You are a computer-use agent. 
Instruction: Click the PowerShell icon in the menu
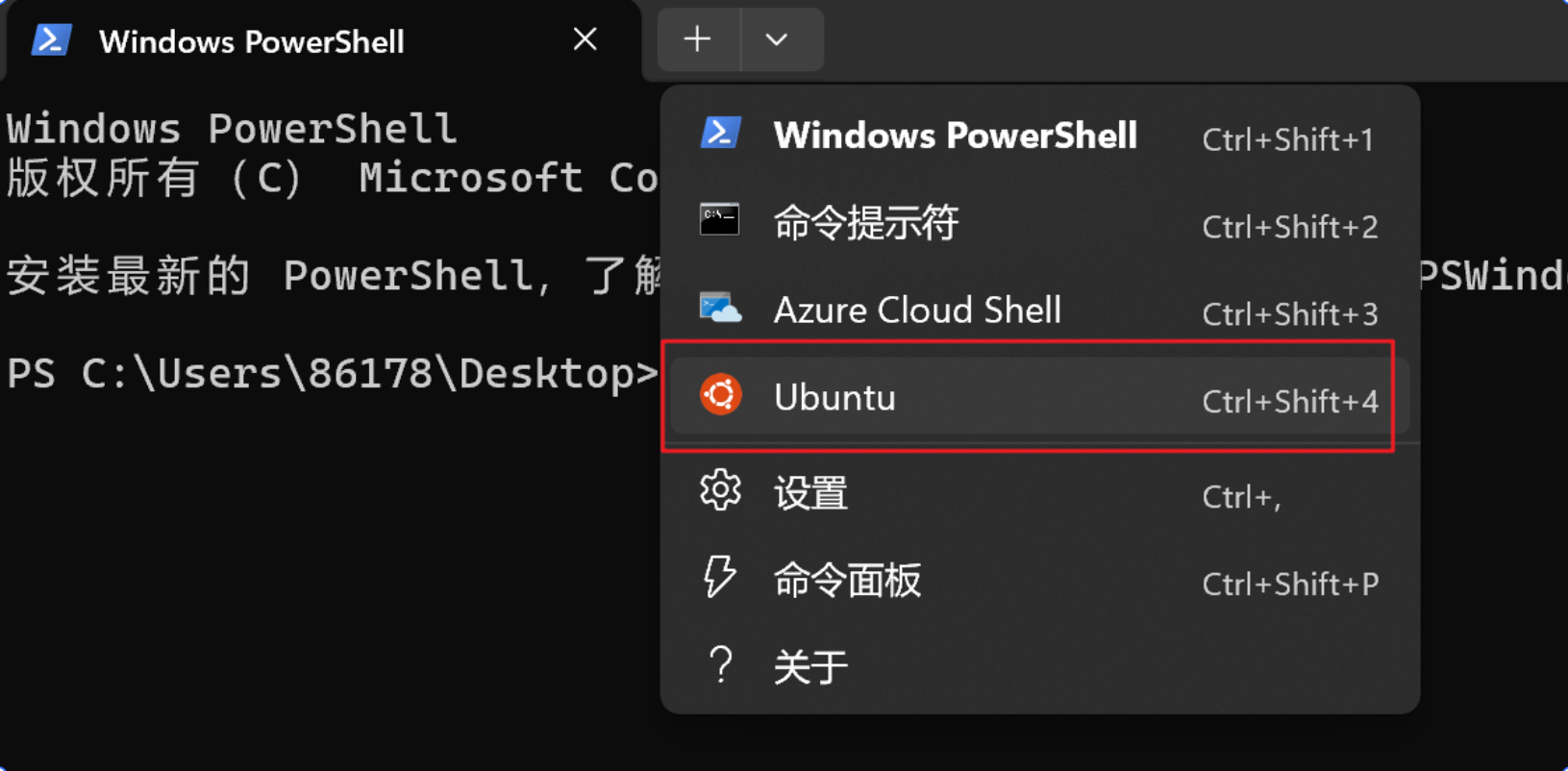720,134
